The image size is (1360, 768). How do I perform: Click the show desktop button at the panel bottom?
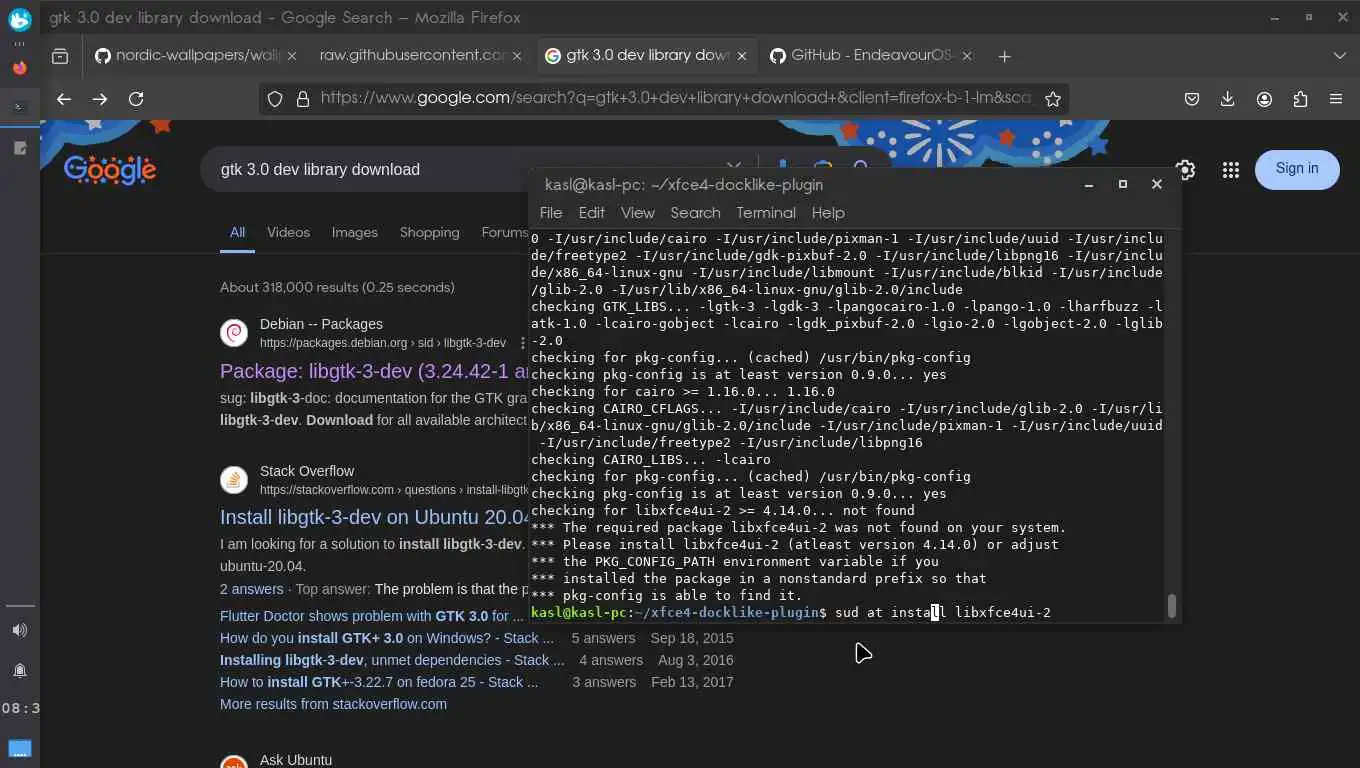19,748
